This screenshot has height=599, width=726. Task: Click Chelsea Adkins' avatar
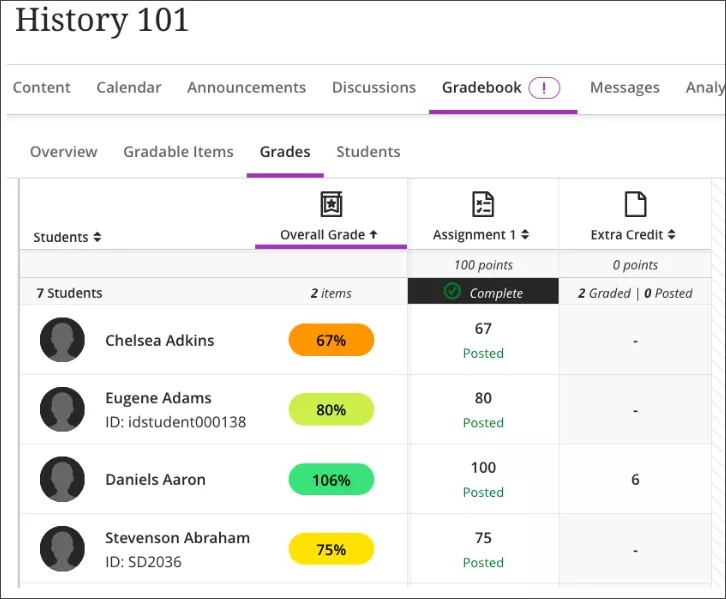click(x=62, y=340)
